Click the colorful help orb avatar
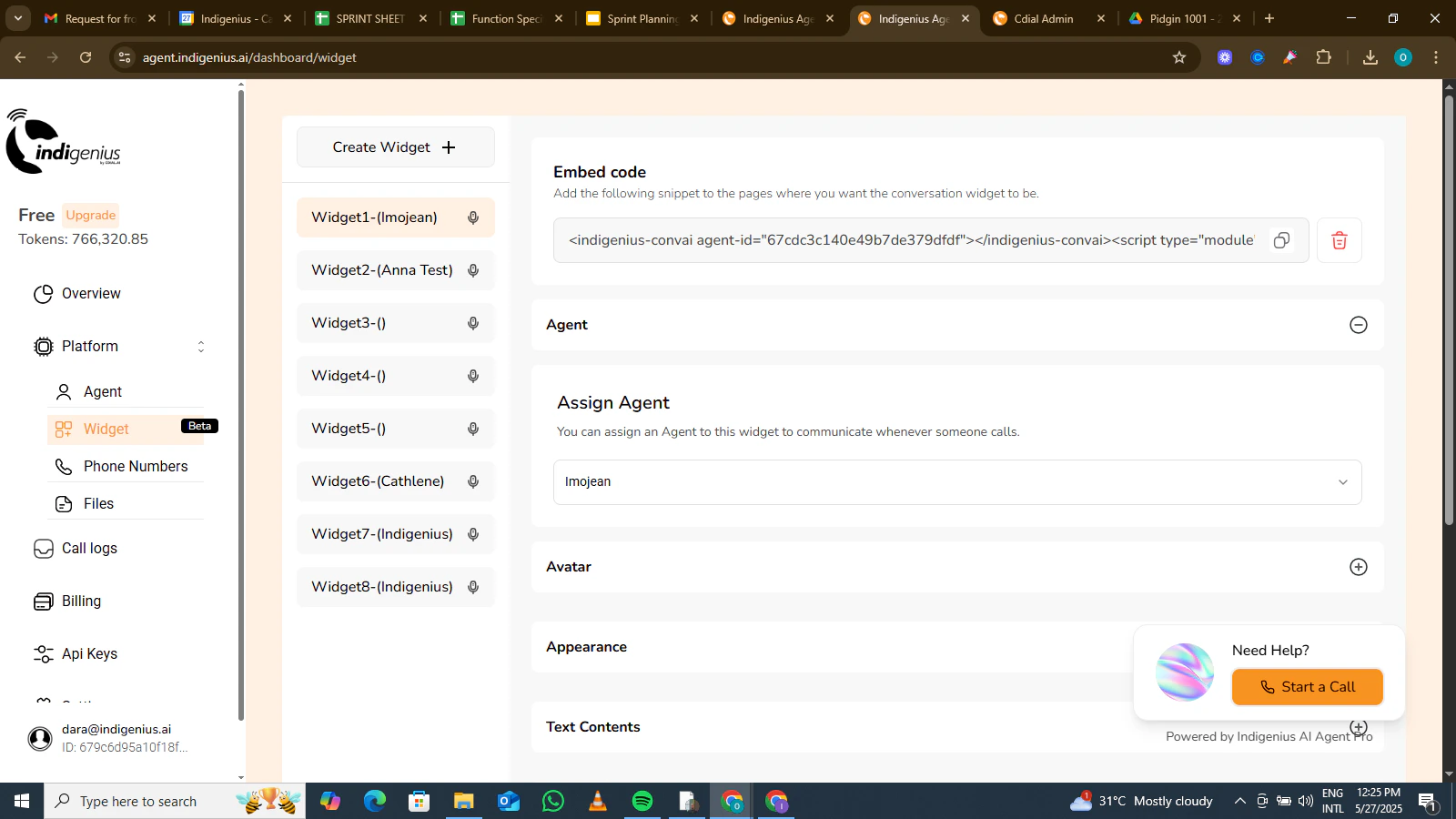The image size is (1456, 819). [x=1185, y=672]
